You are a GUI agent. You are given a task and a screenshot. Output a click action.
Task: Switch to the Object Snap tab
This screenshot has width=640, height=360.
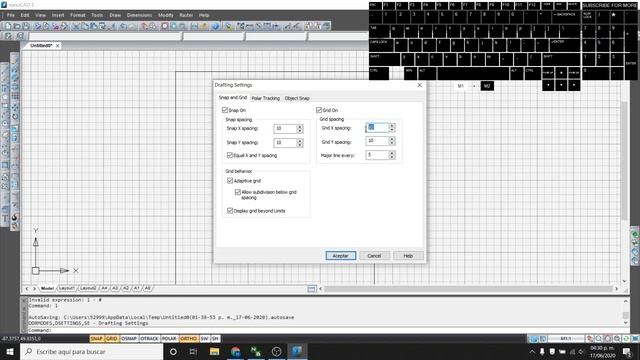(x=297, y=98)
